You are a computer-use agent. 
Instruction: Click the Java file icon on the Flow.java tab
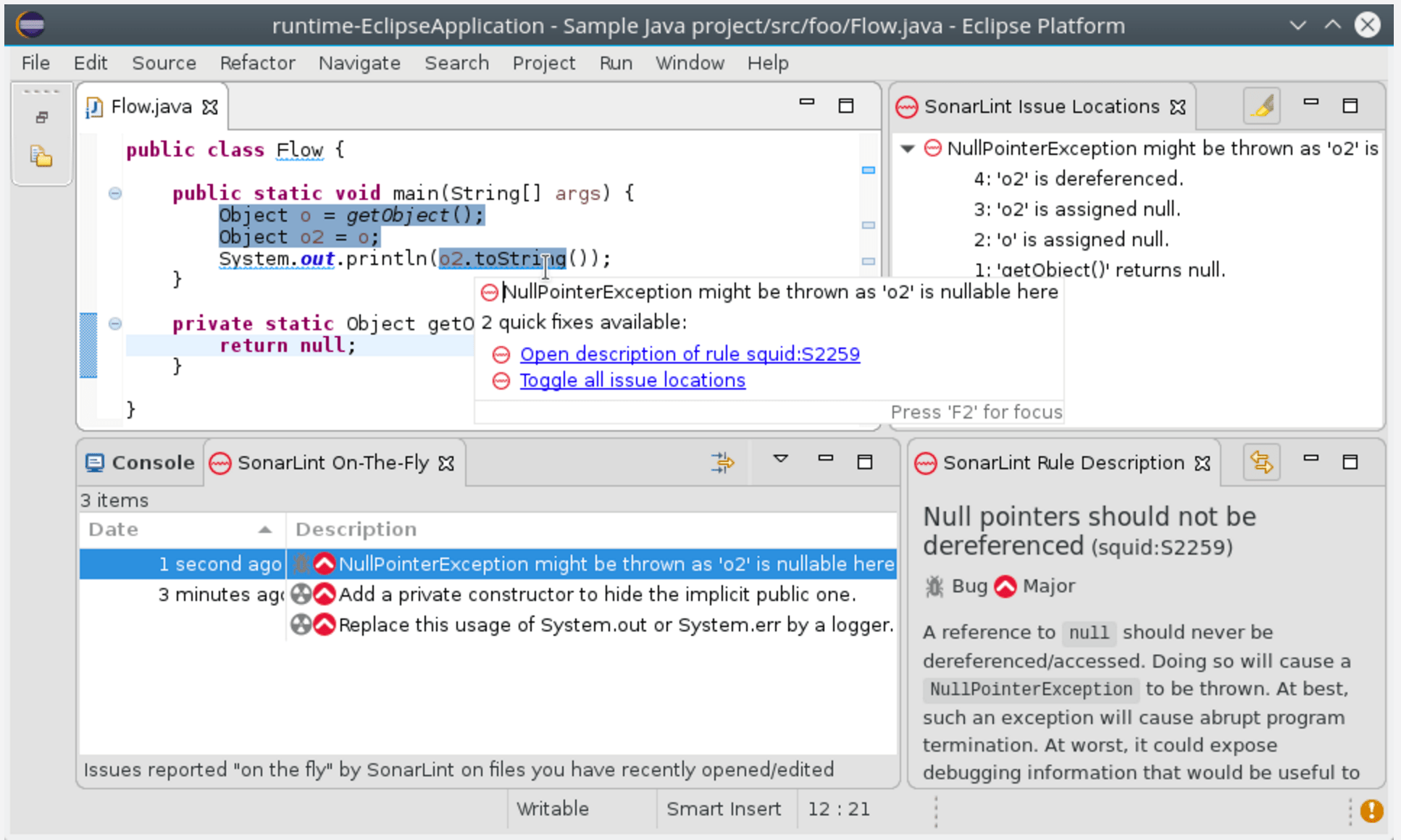tap(93, 106)
